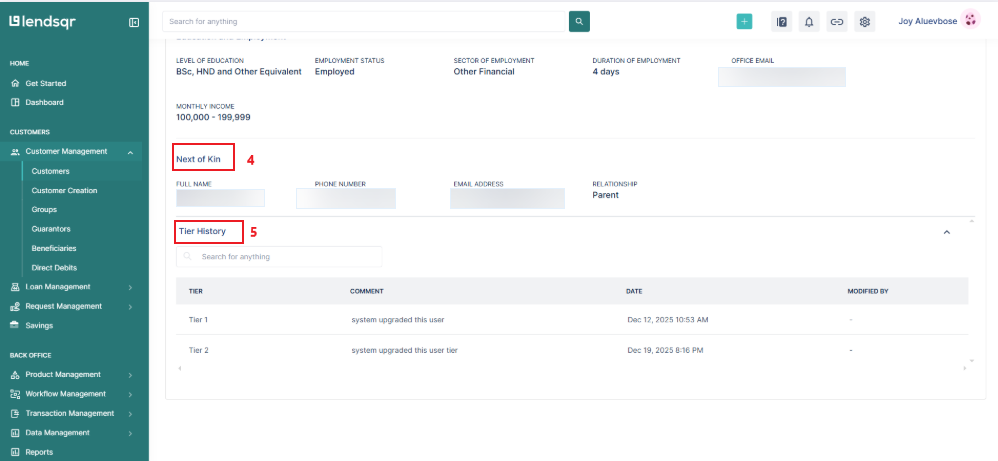The height and width of the screenshot is (461, 998).
Task: Click the green plus add icon
Action: click(x=744, y=21)
